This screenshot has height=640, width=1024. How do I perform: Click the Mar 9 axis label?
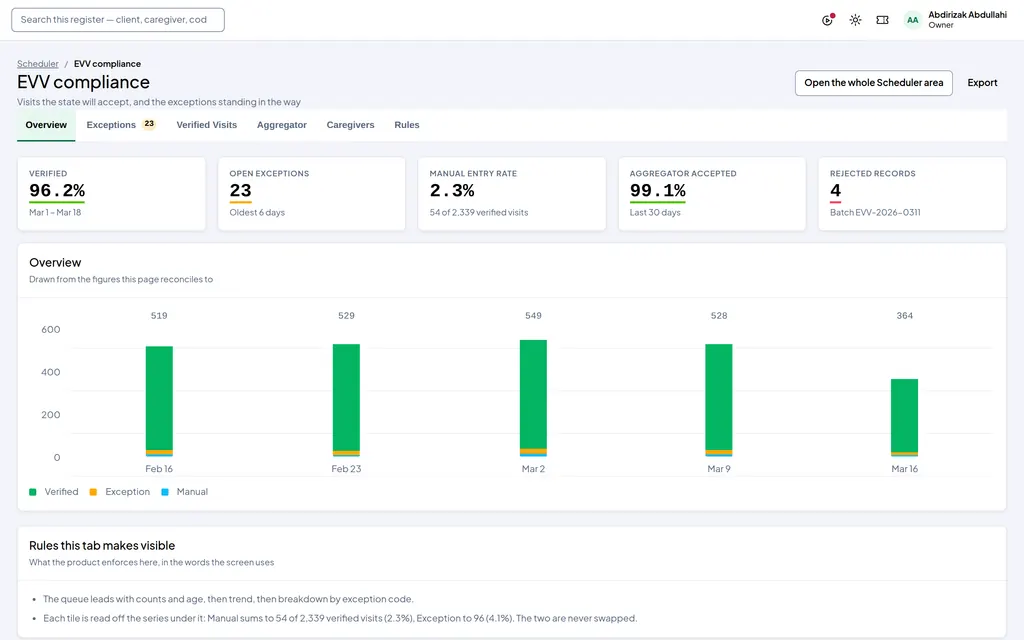(x=718, y=469)
